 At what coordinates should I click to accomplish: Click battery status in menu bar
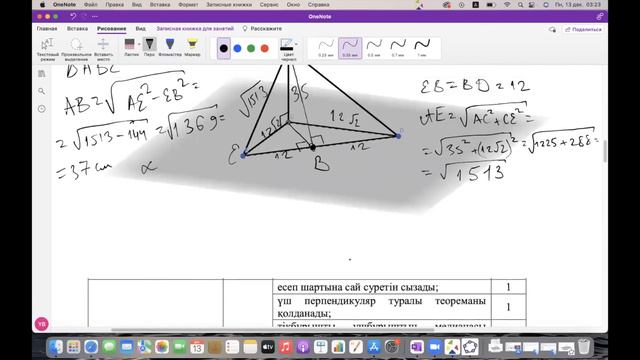[491, 4]
